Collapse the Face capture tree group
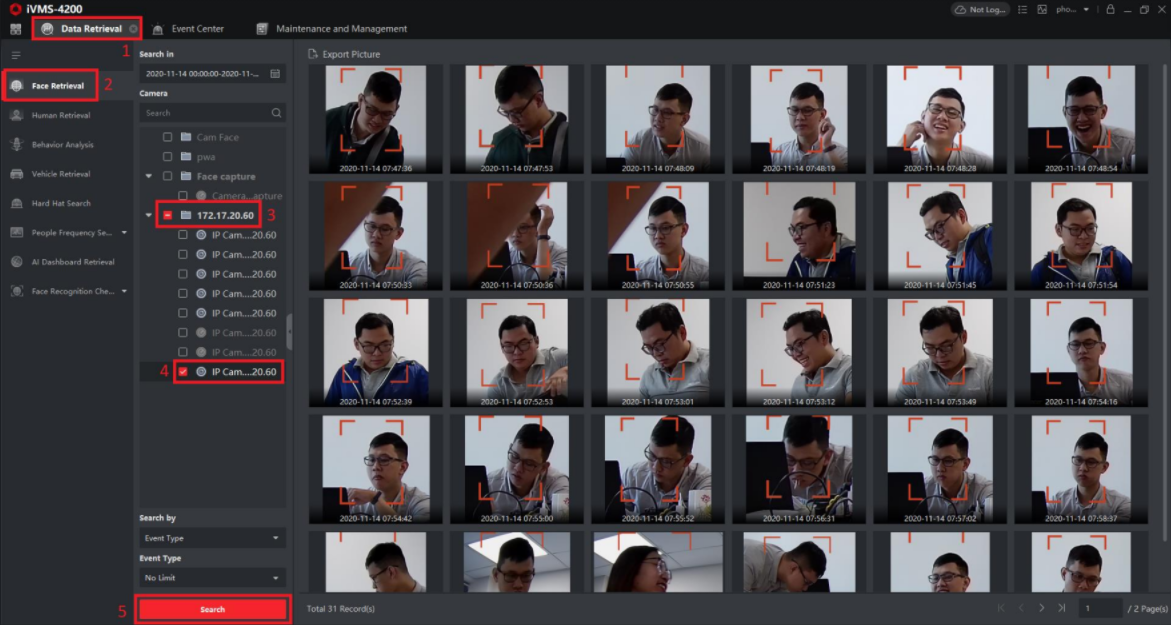The image size is (1171, 625). coord(149,177)
